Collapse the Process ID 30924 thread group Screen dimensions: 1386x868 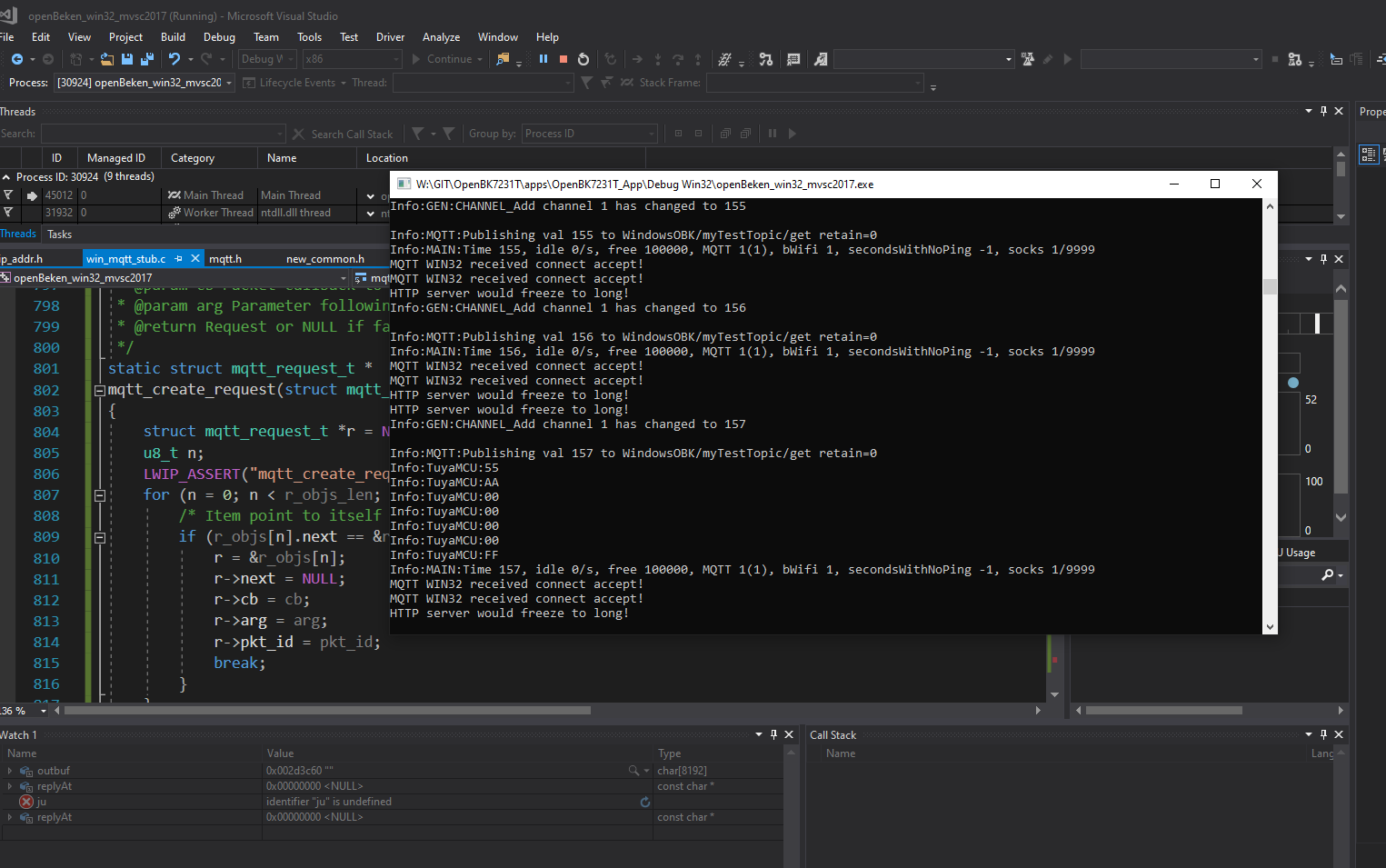click(6, 177)
